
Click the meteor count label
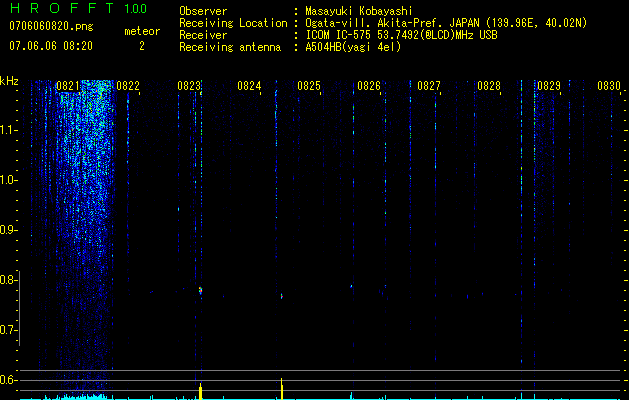click(x=142, y=31)
